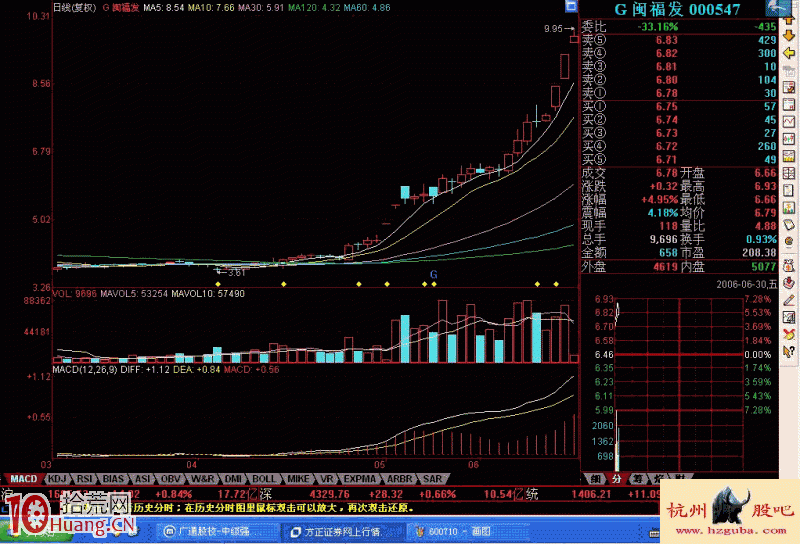Click the red and yellow scissors icon
This screenshot has height=544, width=800.
tap(789, 334)
